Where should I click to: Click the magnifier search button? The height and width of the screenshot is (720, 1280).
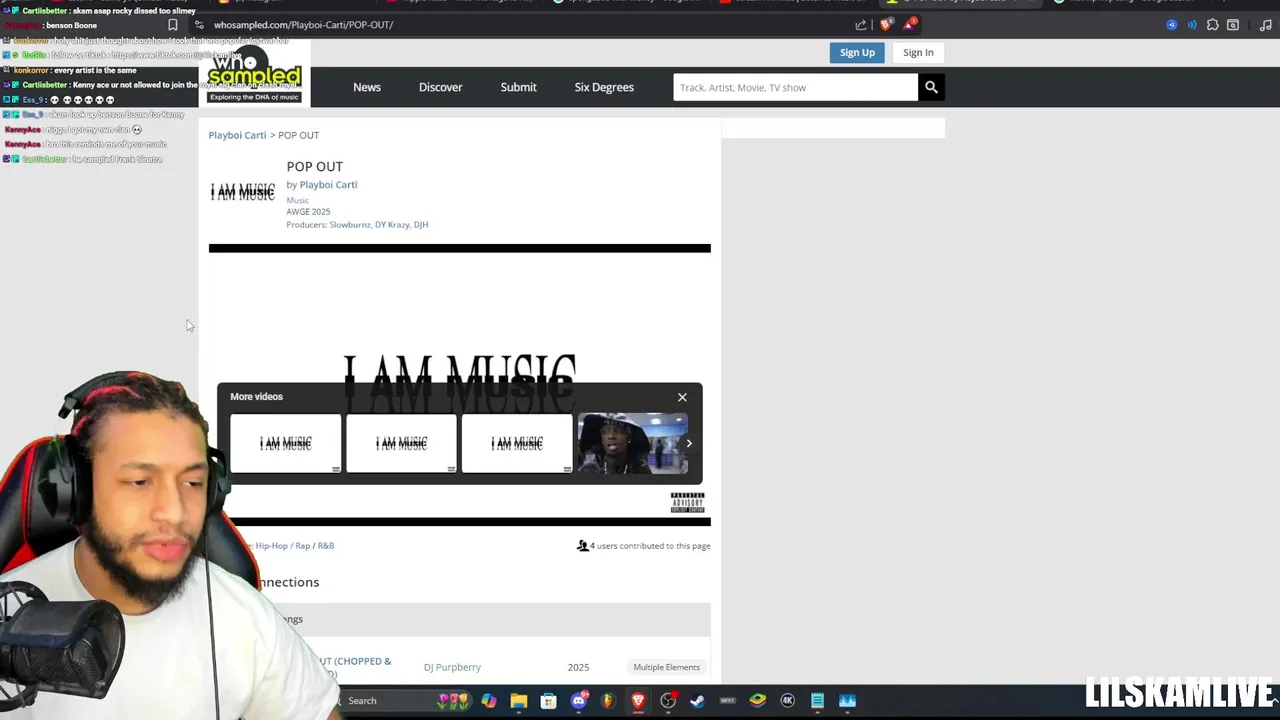[931, 87]
